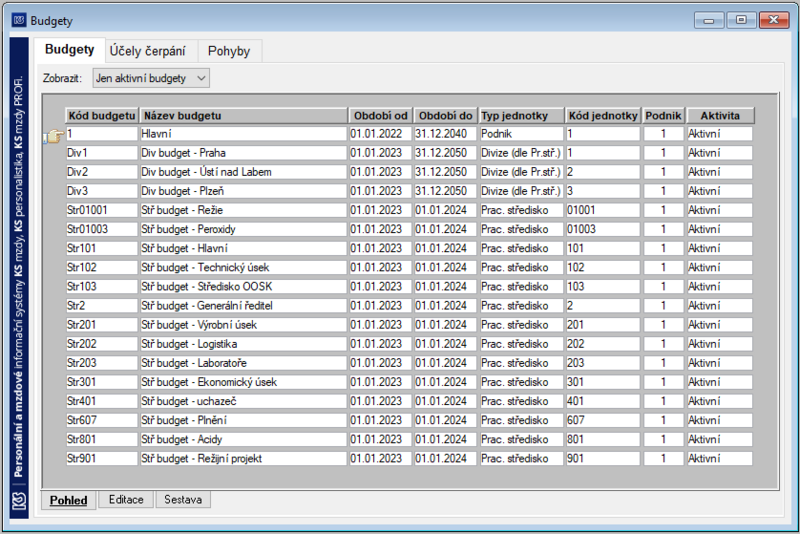
Task: Switch to the Budgety tab
Action: (x=69, y=49)
